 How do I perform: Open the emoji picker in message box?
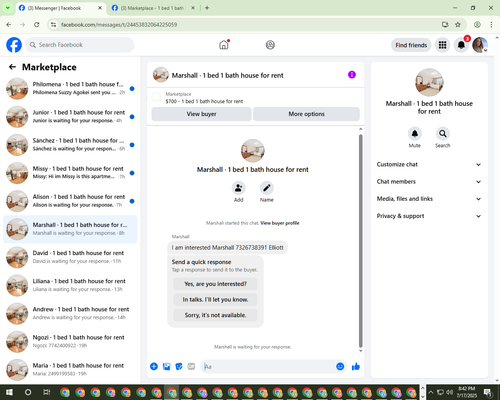[340, 366]
